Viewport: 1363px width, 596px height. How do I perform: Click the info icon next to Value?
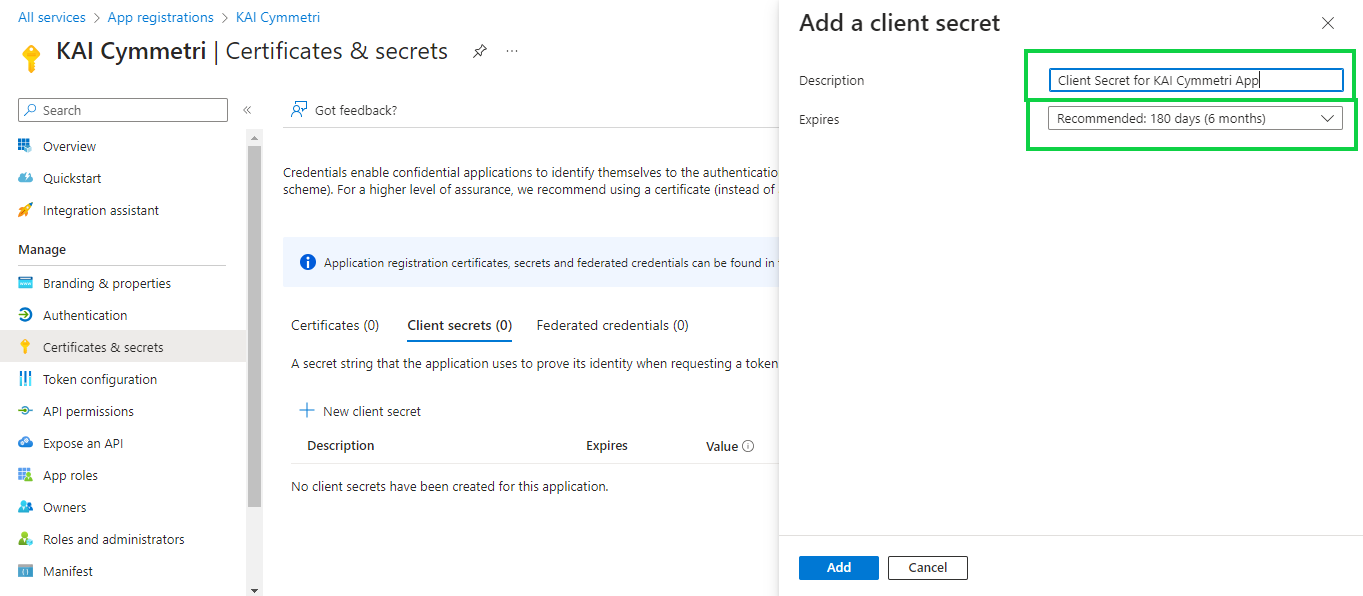point(748,446)
